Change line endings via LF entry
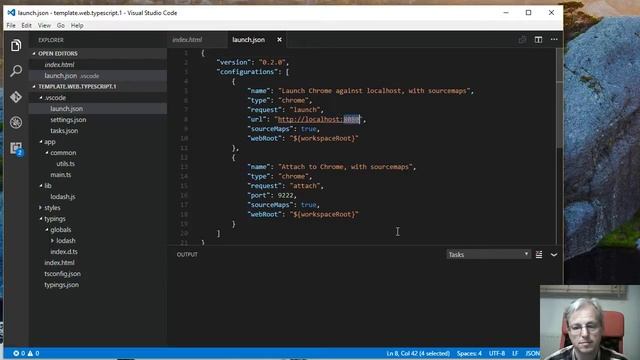640x360 pixels. (515, 353)
